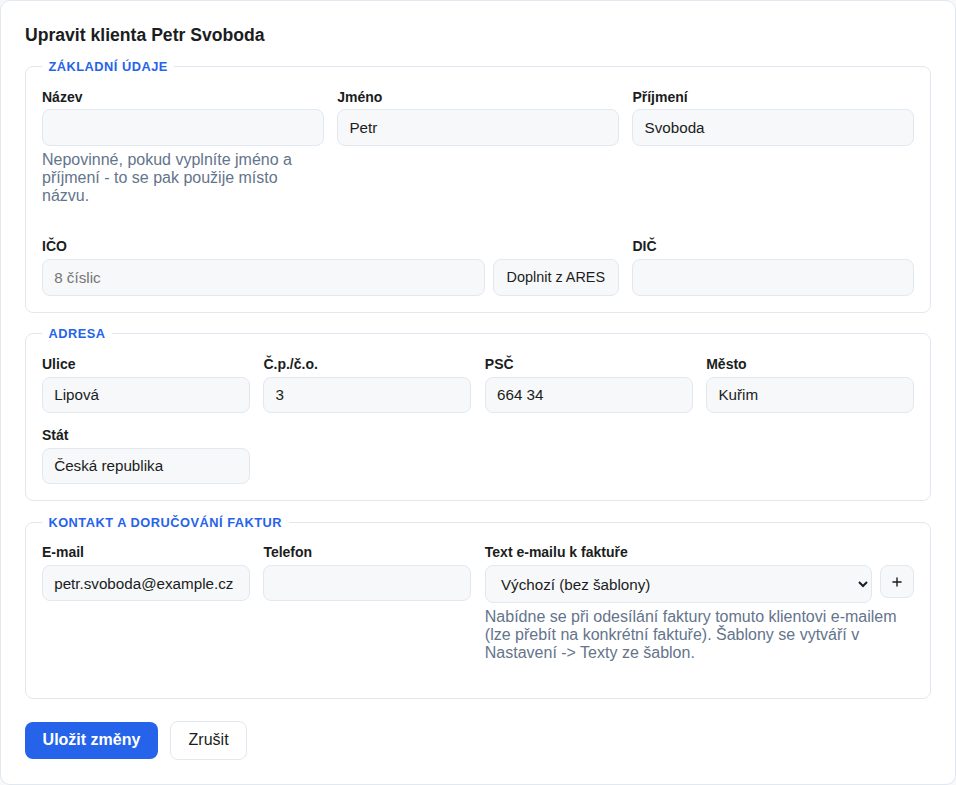This screenshot has width=956, height=785.
Task: Click the hint text starting with Nepovinné, pokud vyplníte
Action: [x=167, y=177]
